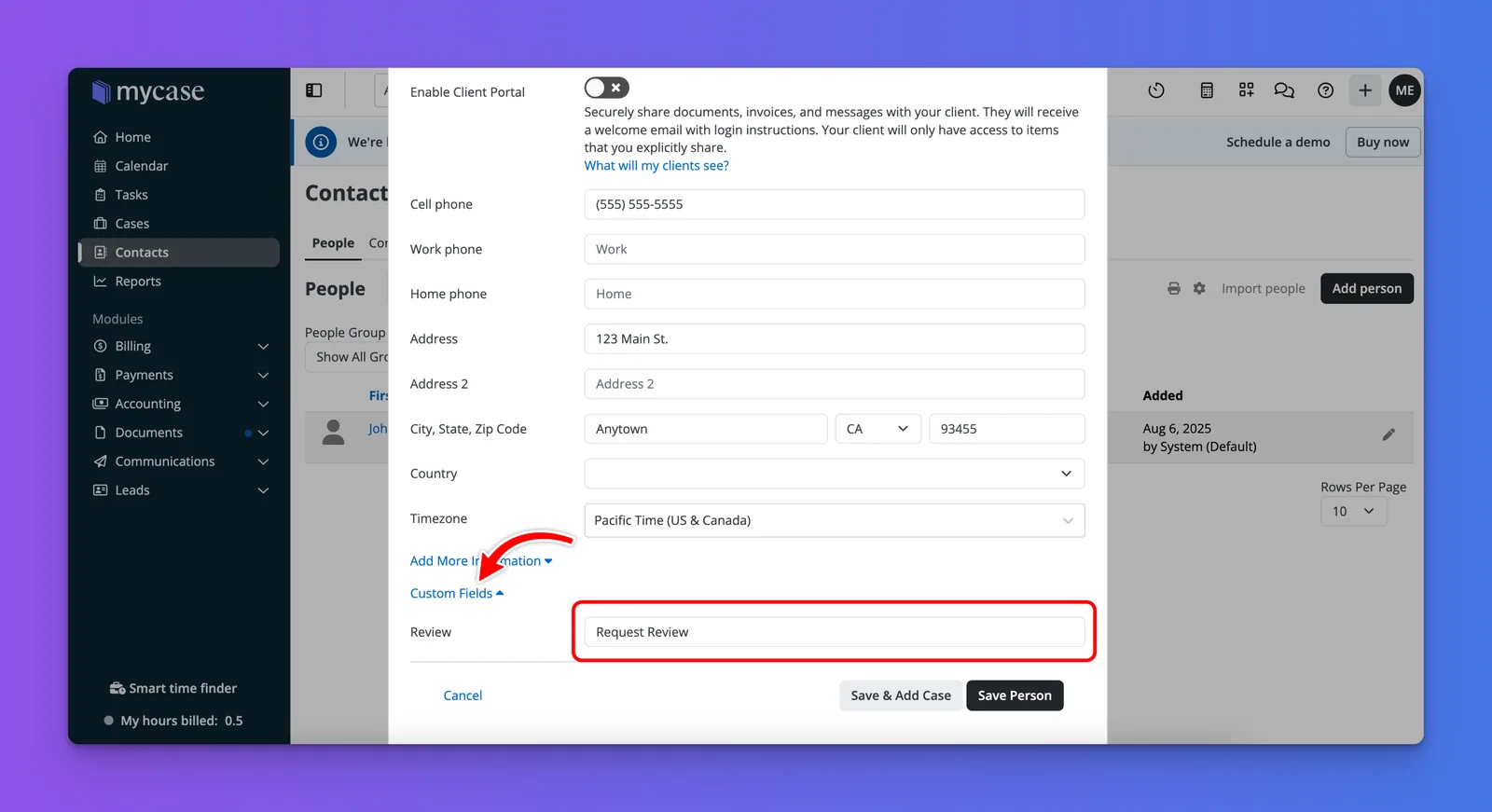Open the help question mark icon
The image size is (1492, 812).
pyautogui.click(x=1325, y=90)
